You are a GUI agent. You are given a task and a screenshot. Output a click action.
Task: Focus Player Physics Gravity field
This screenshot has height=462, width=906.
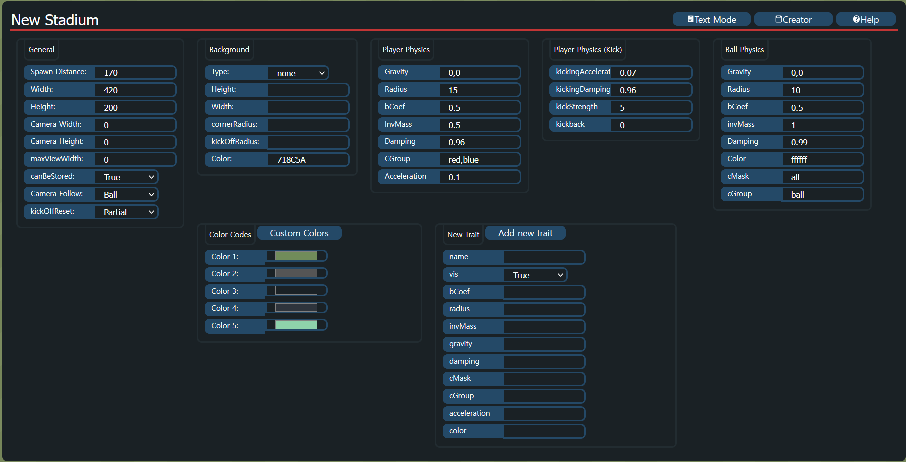tap(480, 73)
